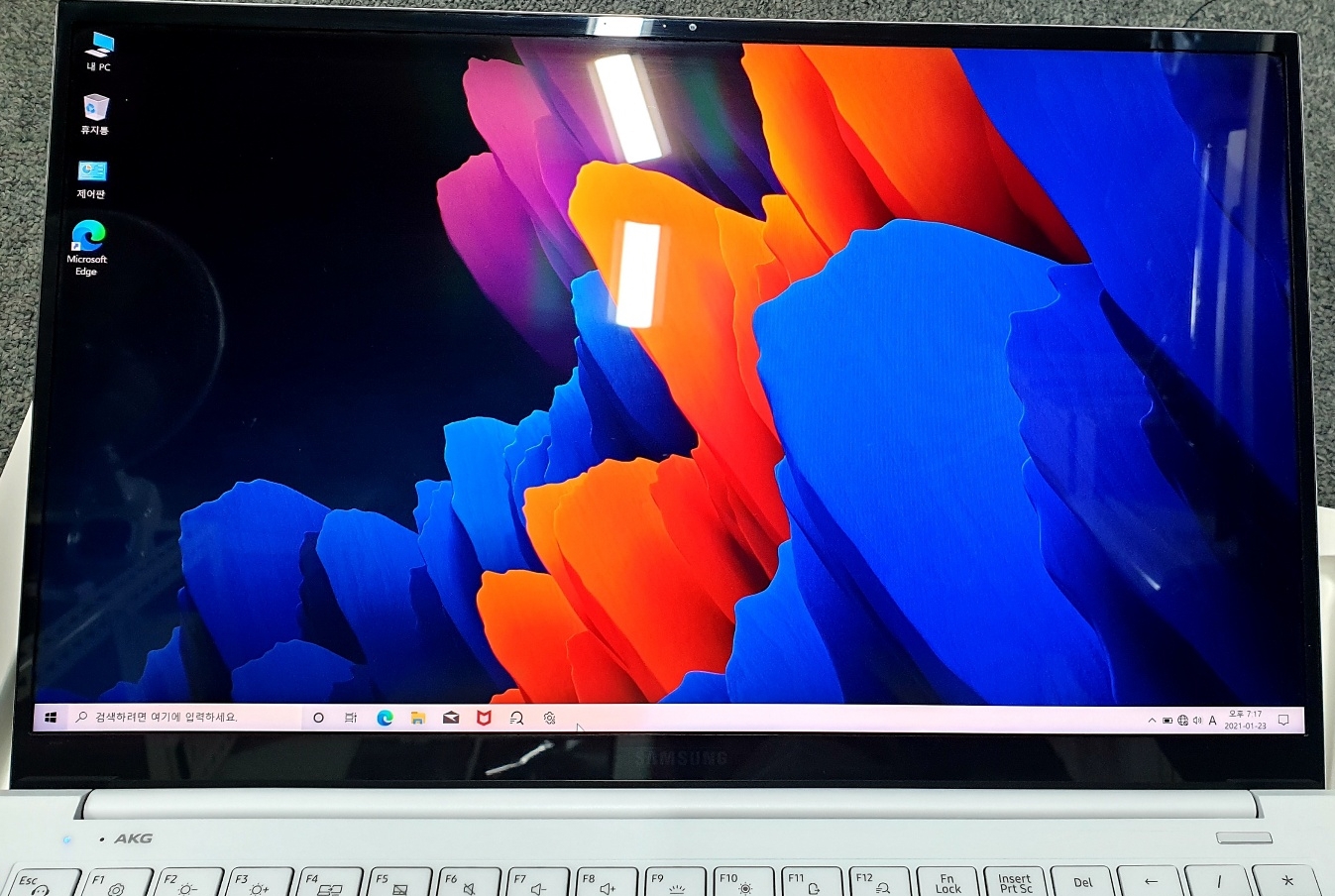Select the 내 PC desktop icon

coord(99,50)
